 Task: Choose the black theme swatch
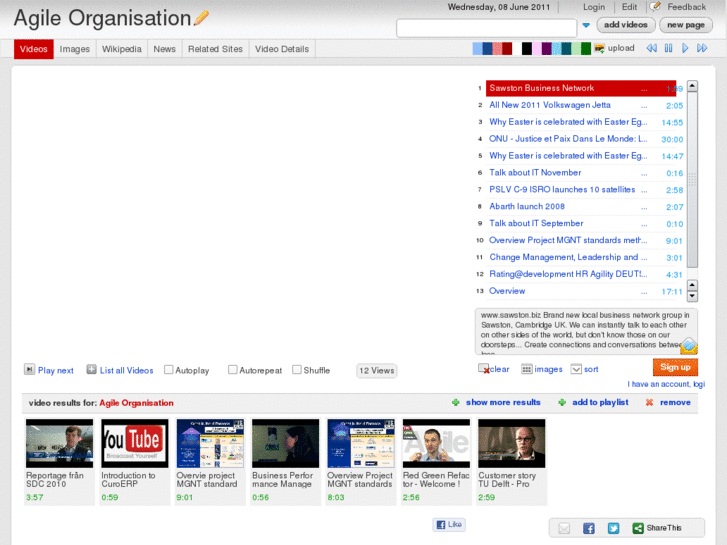[x=527, y=48]
